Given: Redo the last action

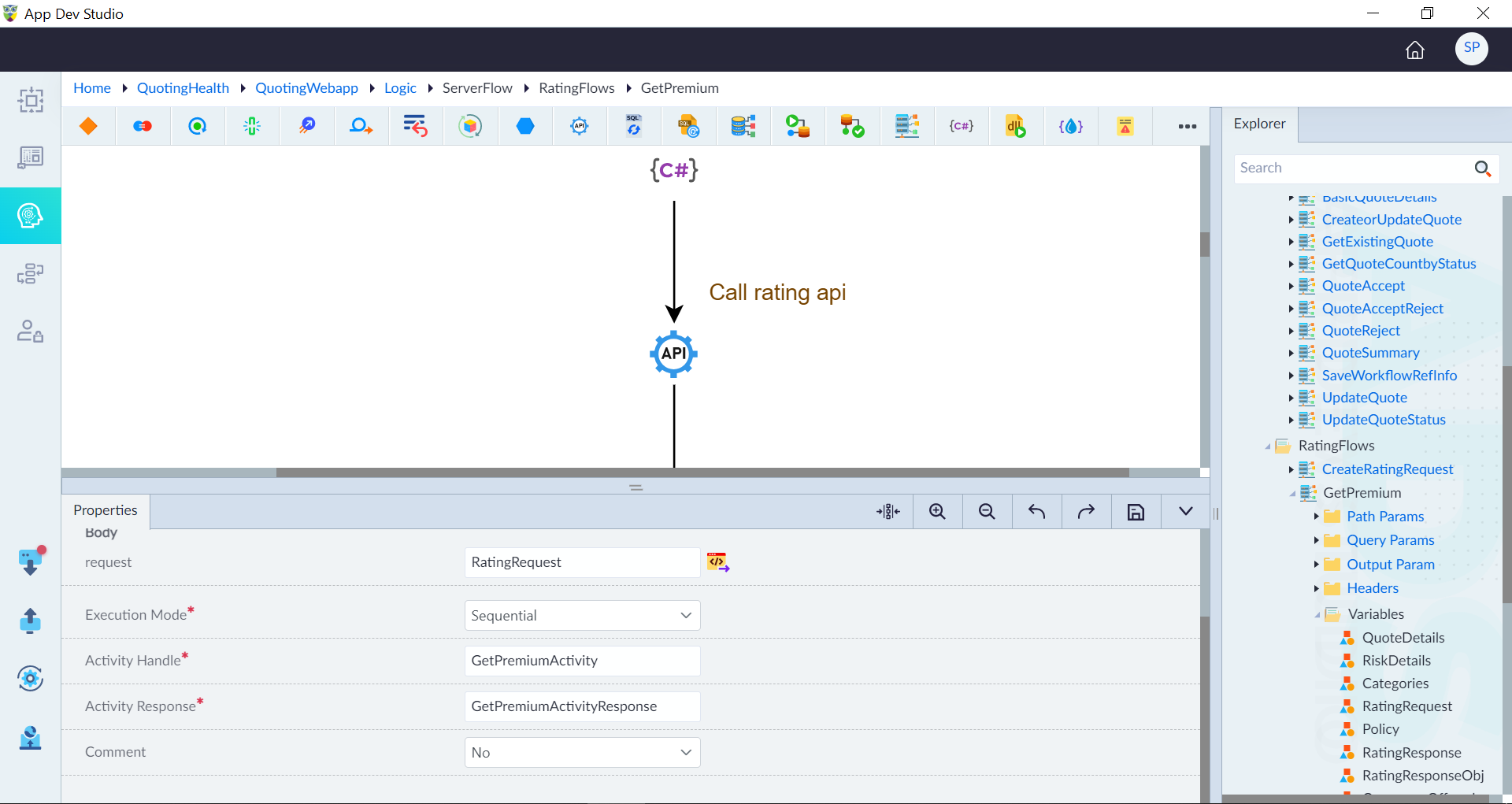Looking at the screenshot, I should click(1086, 512).
